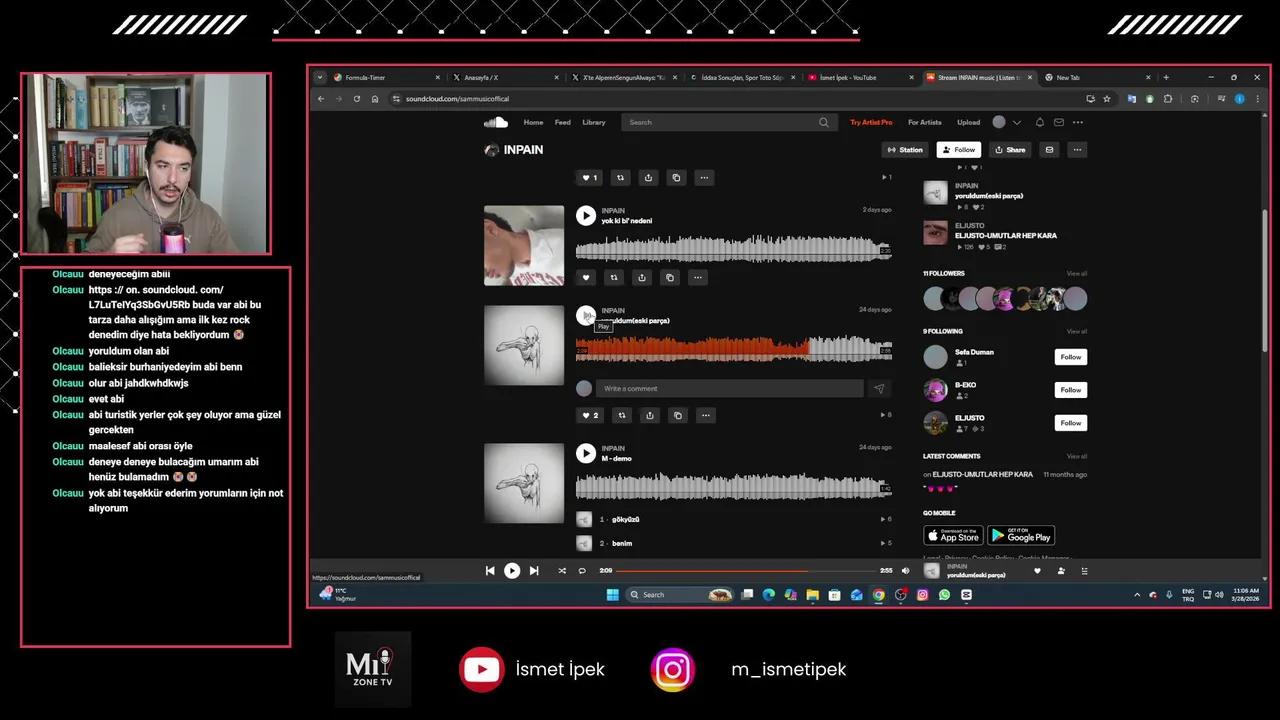The height and width of the screenshot is (720, 1280).
Task: Open the For Artists link
Action: pyautogui.click(x=925, y=122)
